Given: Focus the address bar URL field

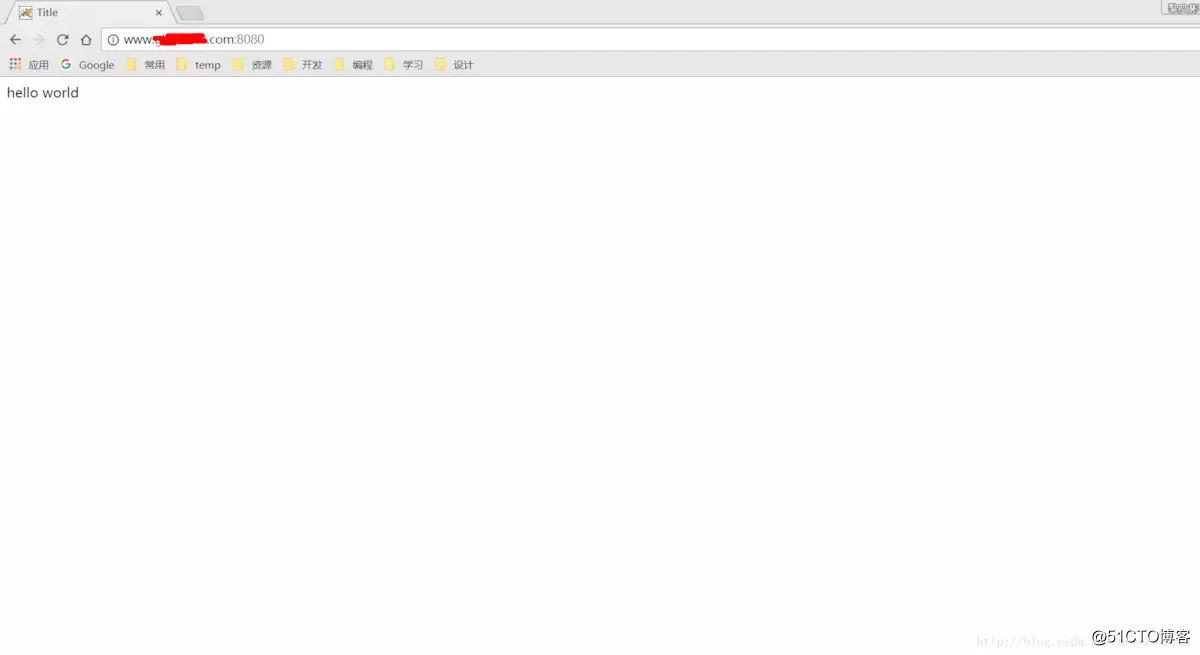Looking at the screenshot, I should [x=650, y=40].
